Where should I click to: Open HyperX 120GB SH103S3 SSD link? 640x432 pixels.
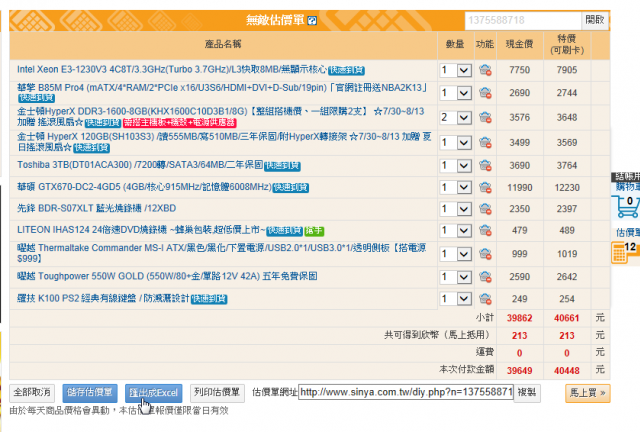click(x=224, y=142)
